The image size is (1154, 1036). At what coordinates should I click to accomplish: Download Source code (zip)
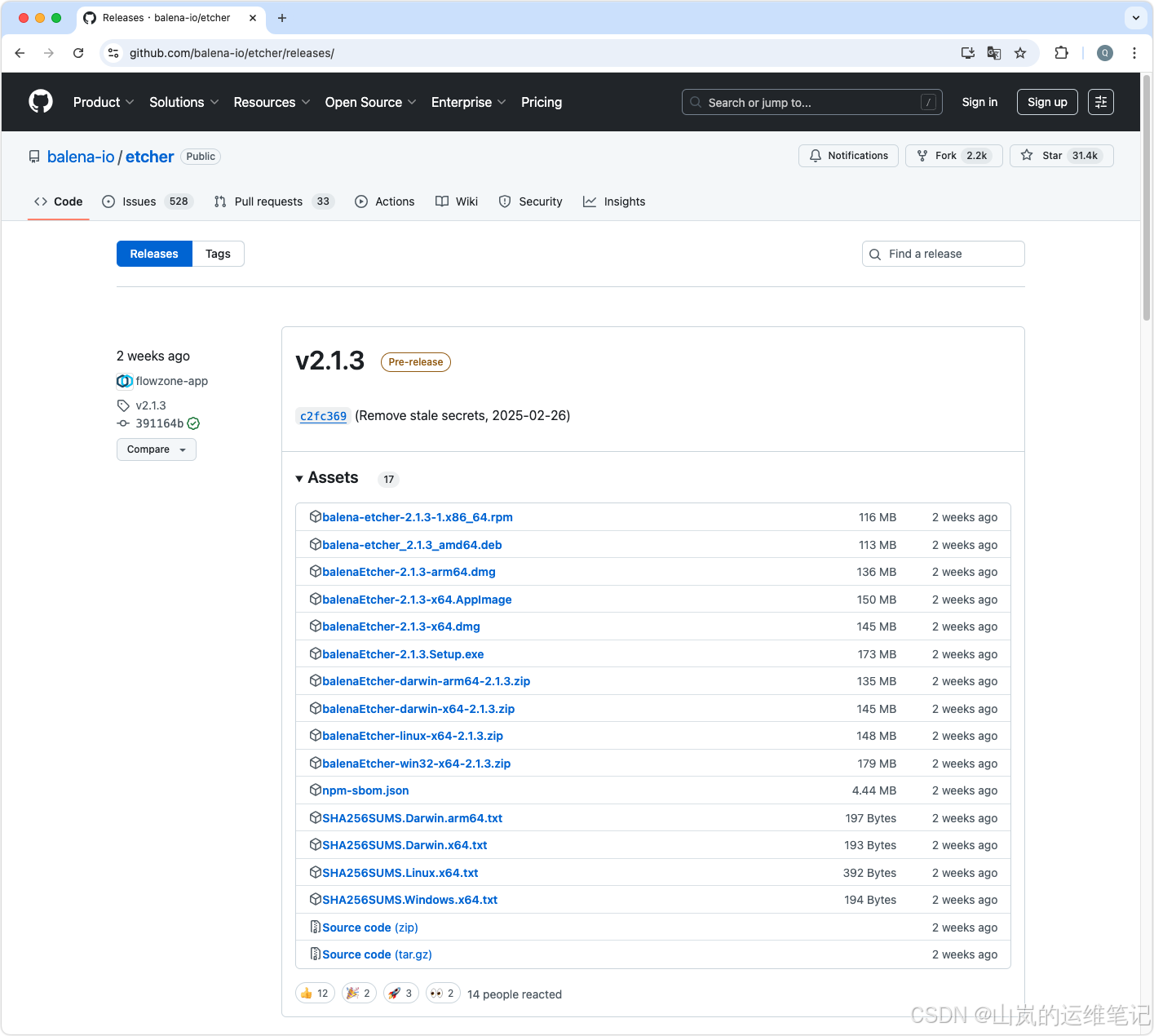370,928
